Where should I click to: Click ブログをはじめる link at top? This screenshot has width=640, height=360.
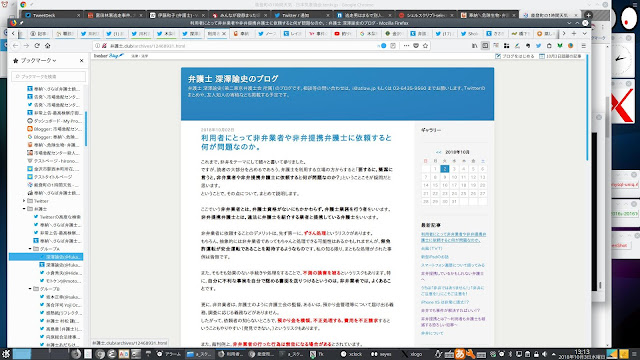pos(515,56)
